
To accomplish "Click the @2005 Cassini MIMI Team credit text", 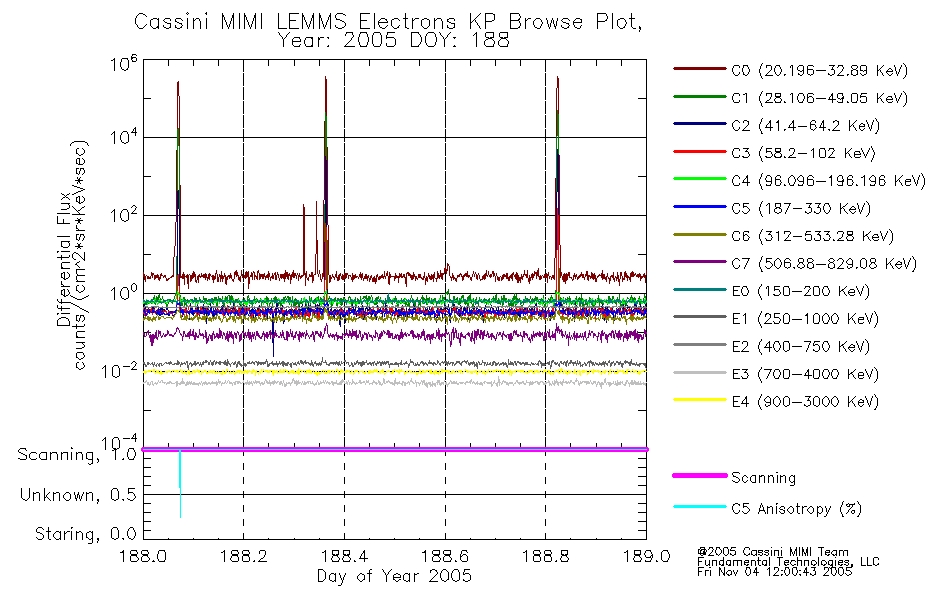I will (x=773, y=552).
